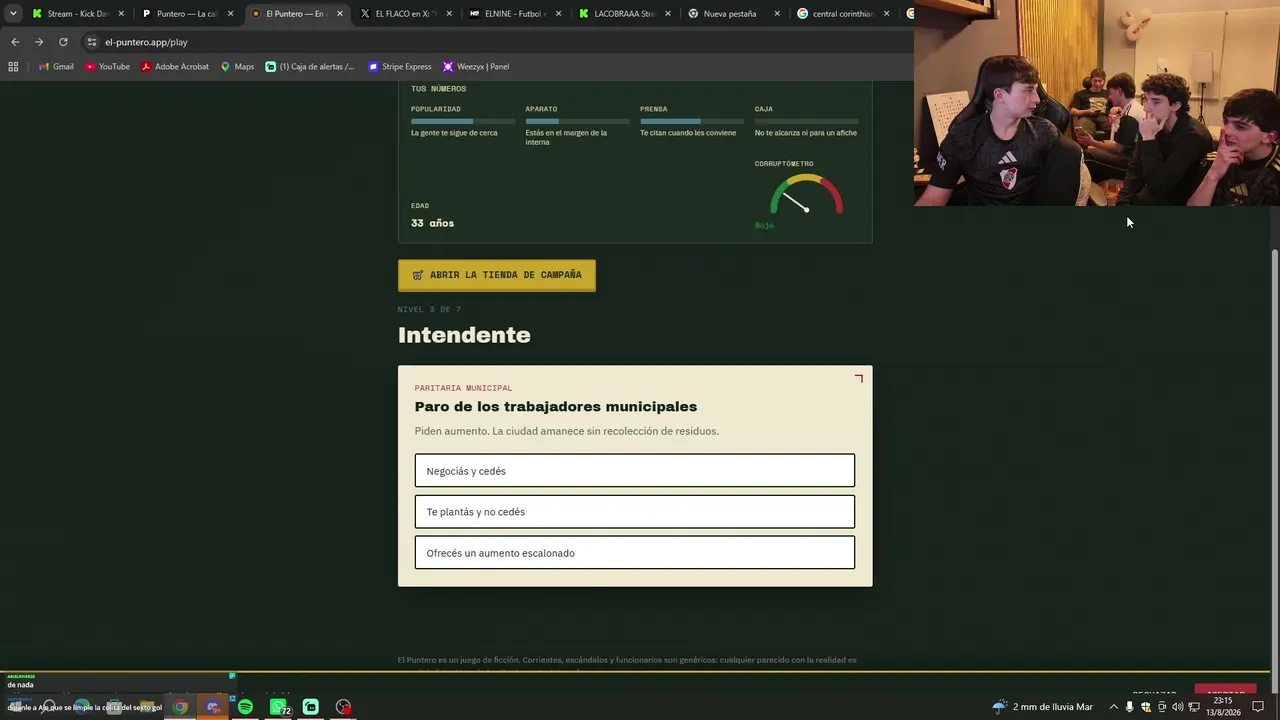Open the Caja de alertas bookmark

[x=310, y=67]
